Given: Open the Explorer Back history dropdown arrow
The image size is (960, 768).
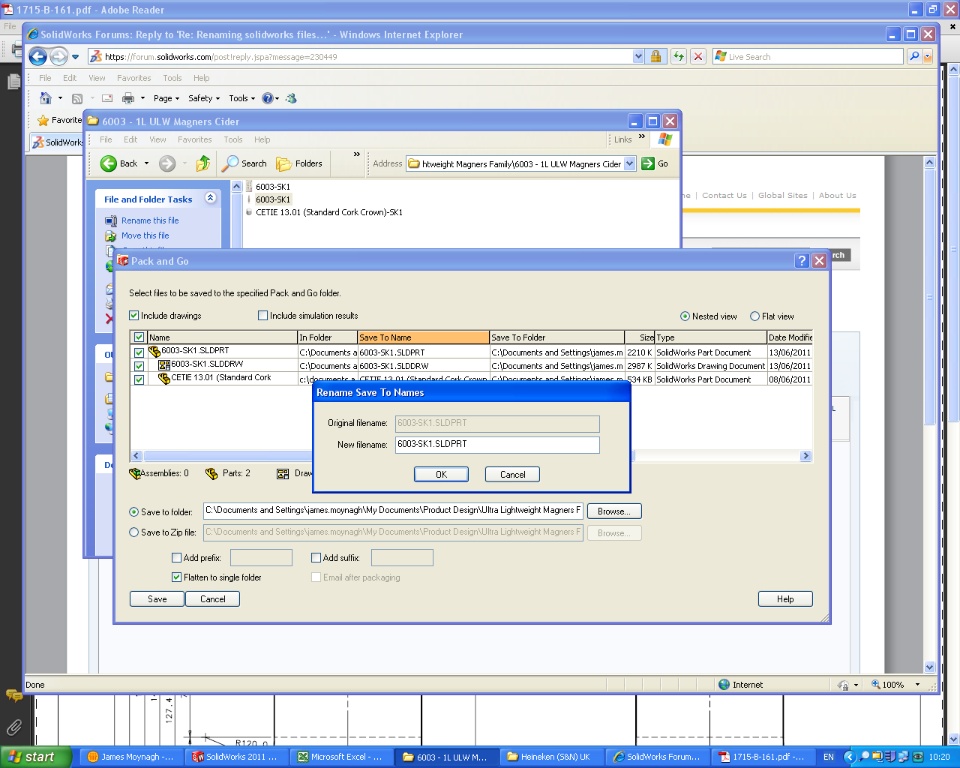Looking at the screenshot, I should point(146,164).
